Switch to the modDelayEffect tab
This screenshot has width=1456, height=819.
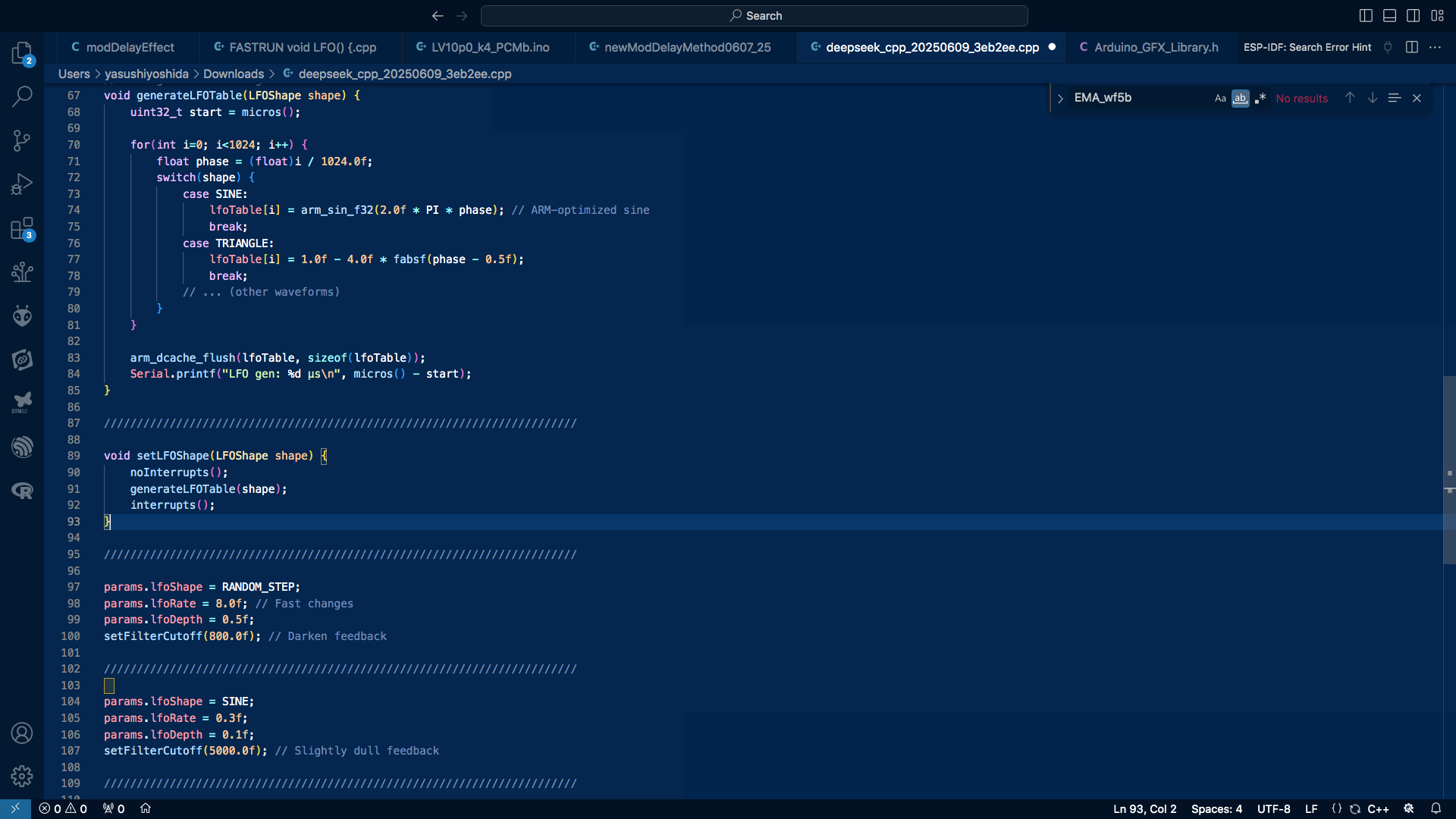[x=130, y=47]
